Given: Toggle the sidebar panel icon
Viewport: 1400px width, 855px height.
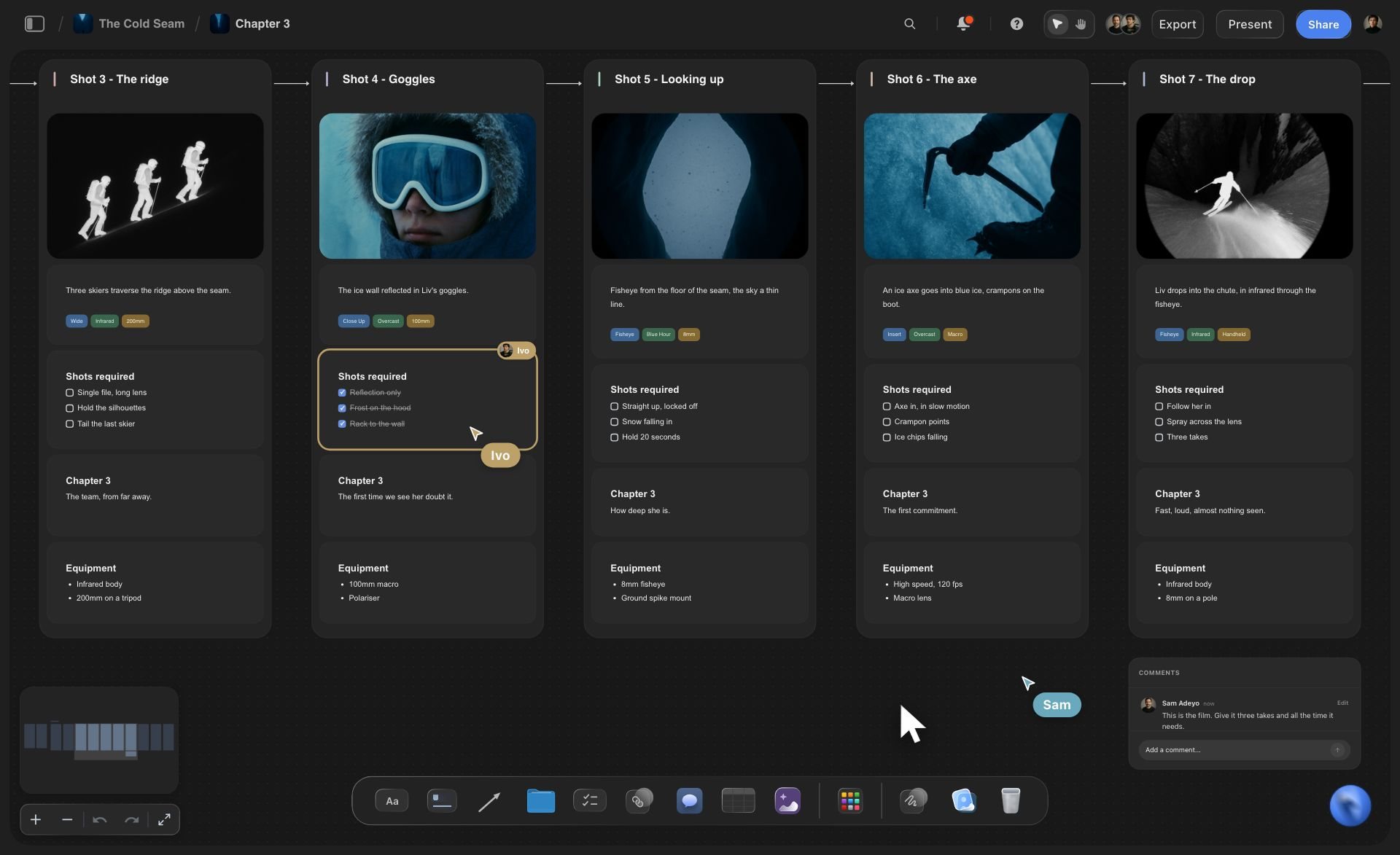Looking at the screenshot, I should click(x=34, y=24).
